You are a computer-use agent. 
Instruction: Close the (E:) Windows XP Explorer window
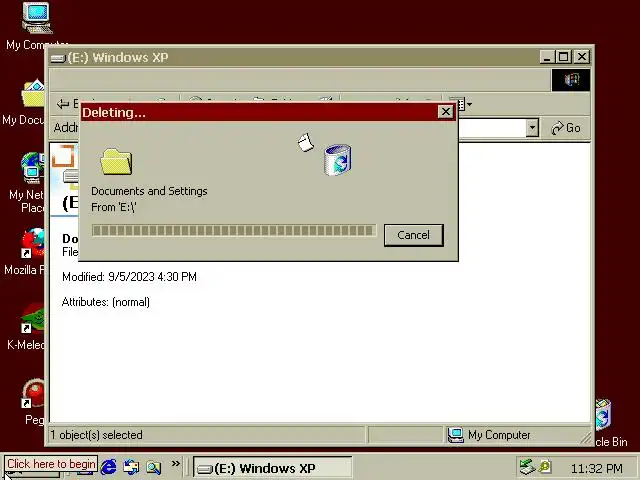coord(582,57)
